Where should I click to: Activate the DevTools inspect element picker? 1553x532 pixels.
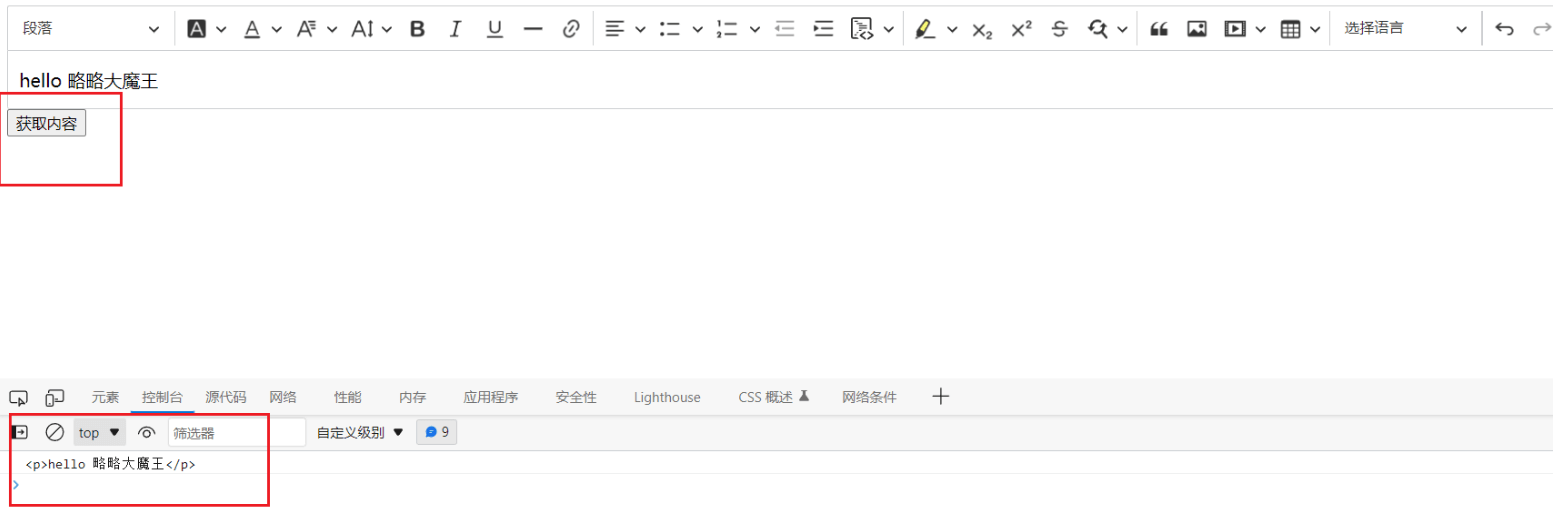click(18, 398)
